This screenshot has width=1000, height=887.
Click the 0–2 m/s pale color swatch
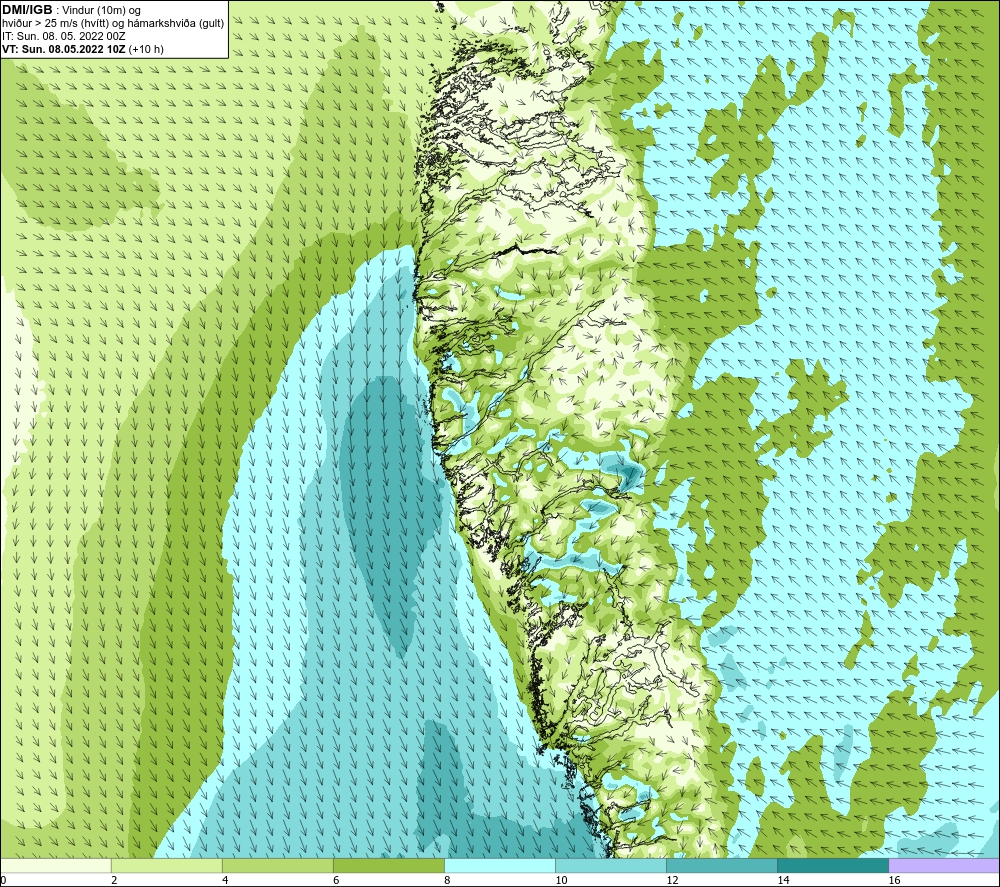(55, 865)
